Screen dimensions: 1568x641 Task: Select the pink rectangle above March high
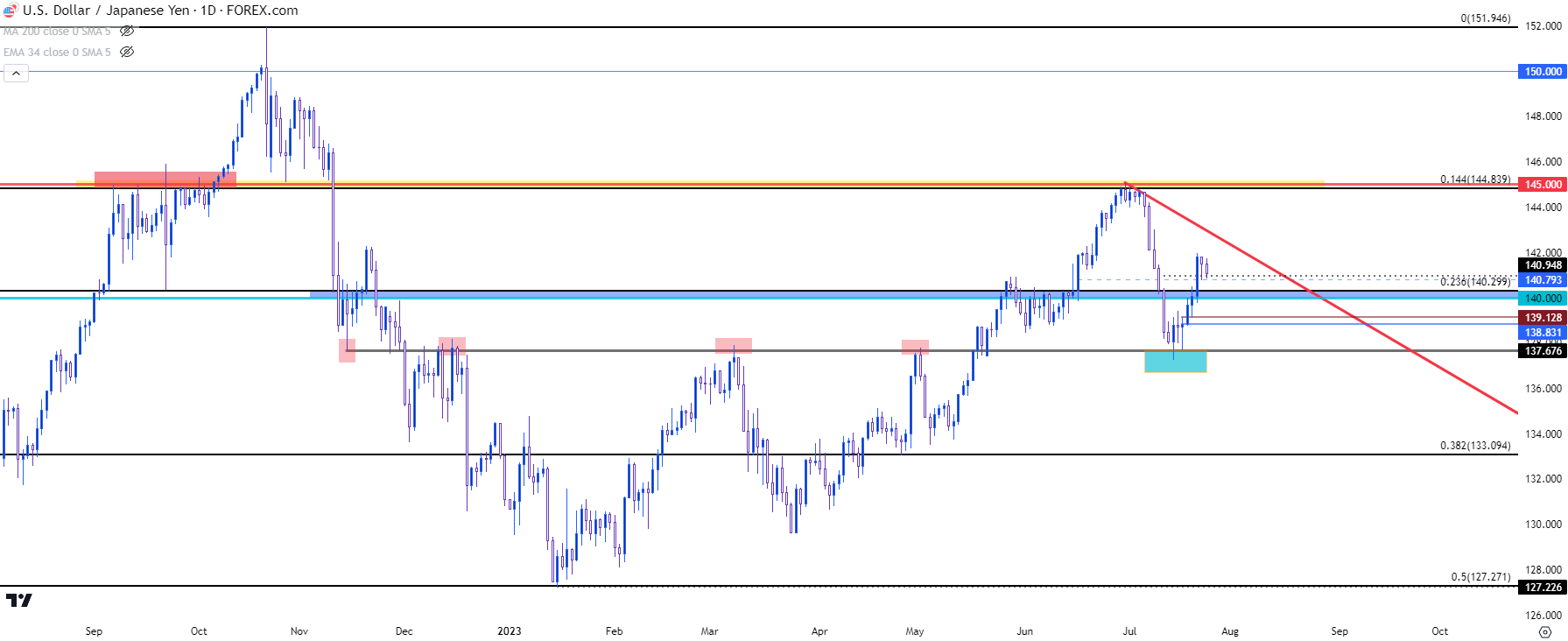pyautogui.click(x=733, y=345)
